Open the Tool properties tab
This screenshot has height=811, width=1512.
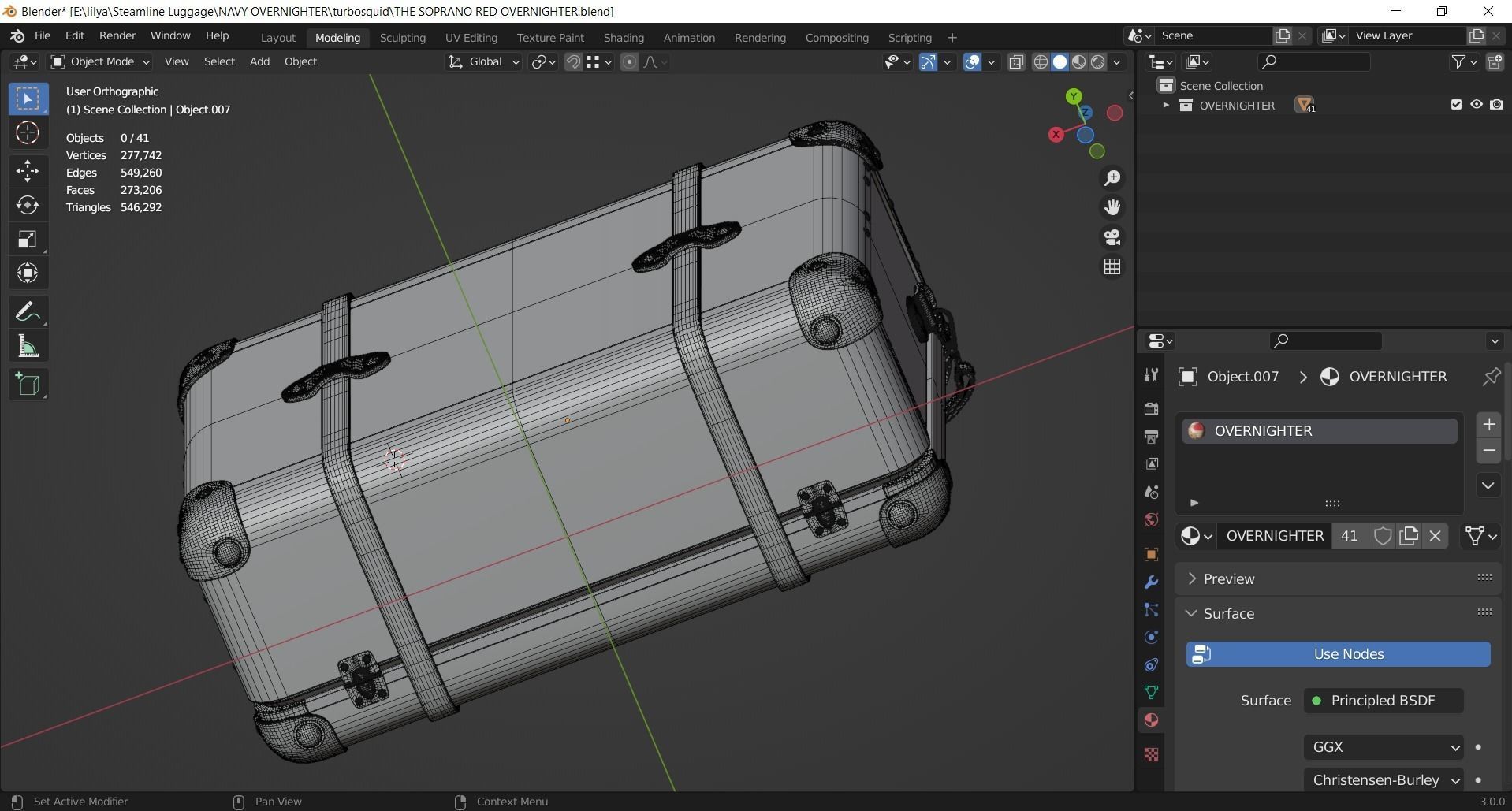1151,376
